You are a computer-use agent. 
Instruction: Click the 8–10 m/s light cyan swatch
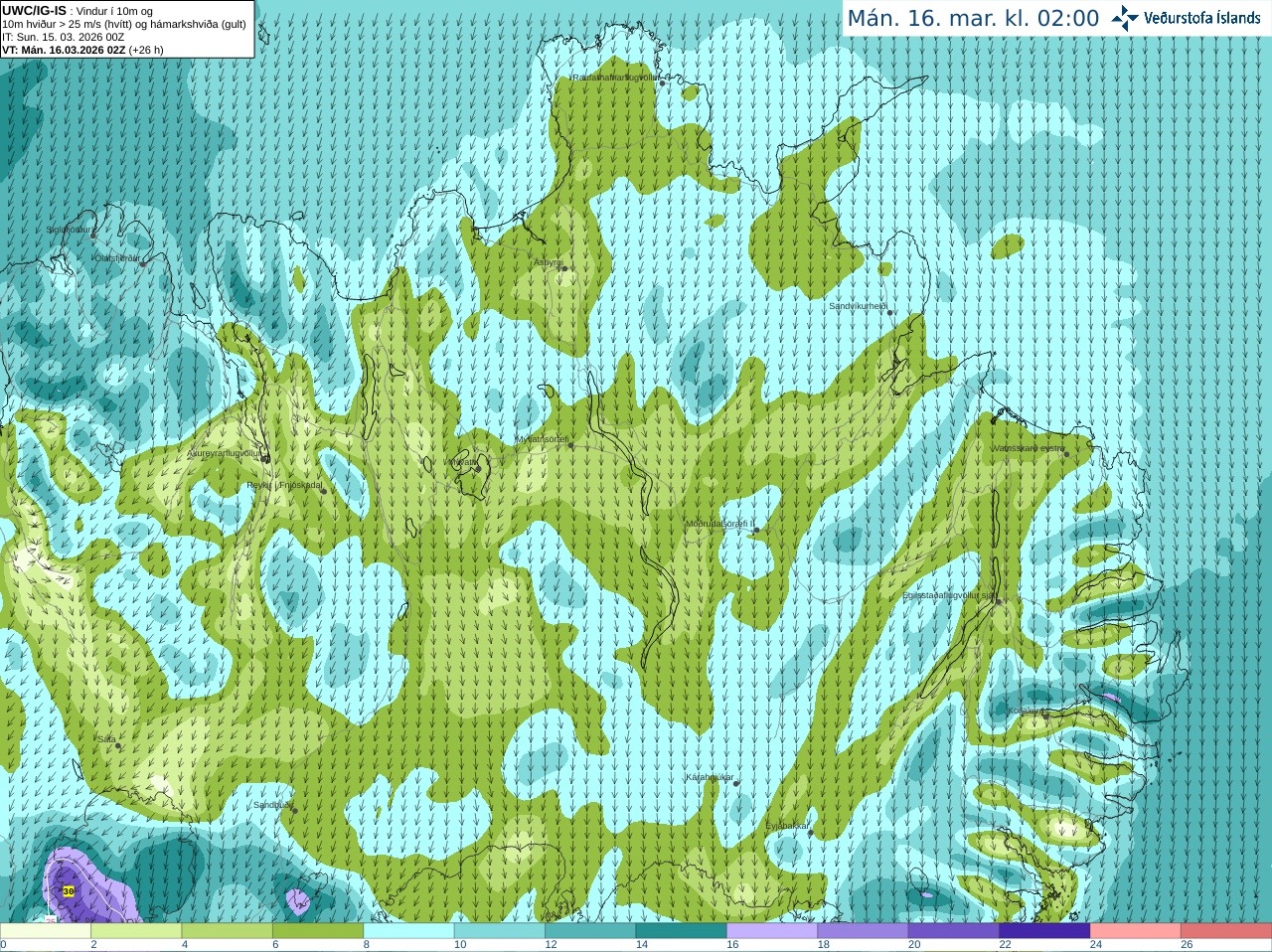pyautogui.click(x=408, y=931)
